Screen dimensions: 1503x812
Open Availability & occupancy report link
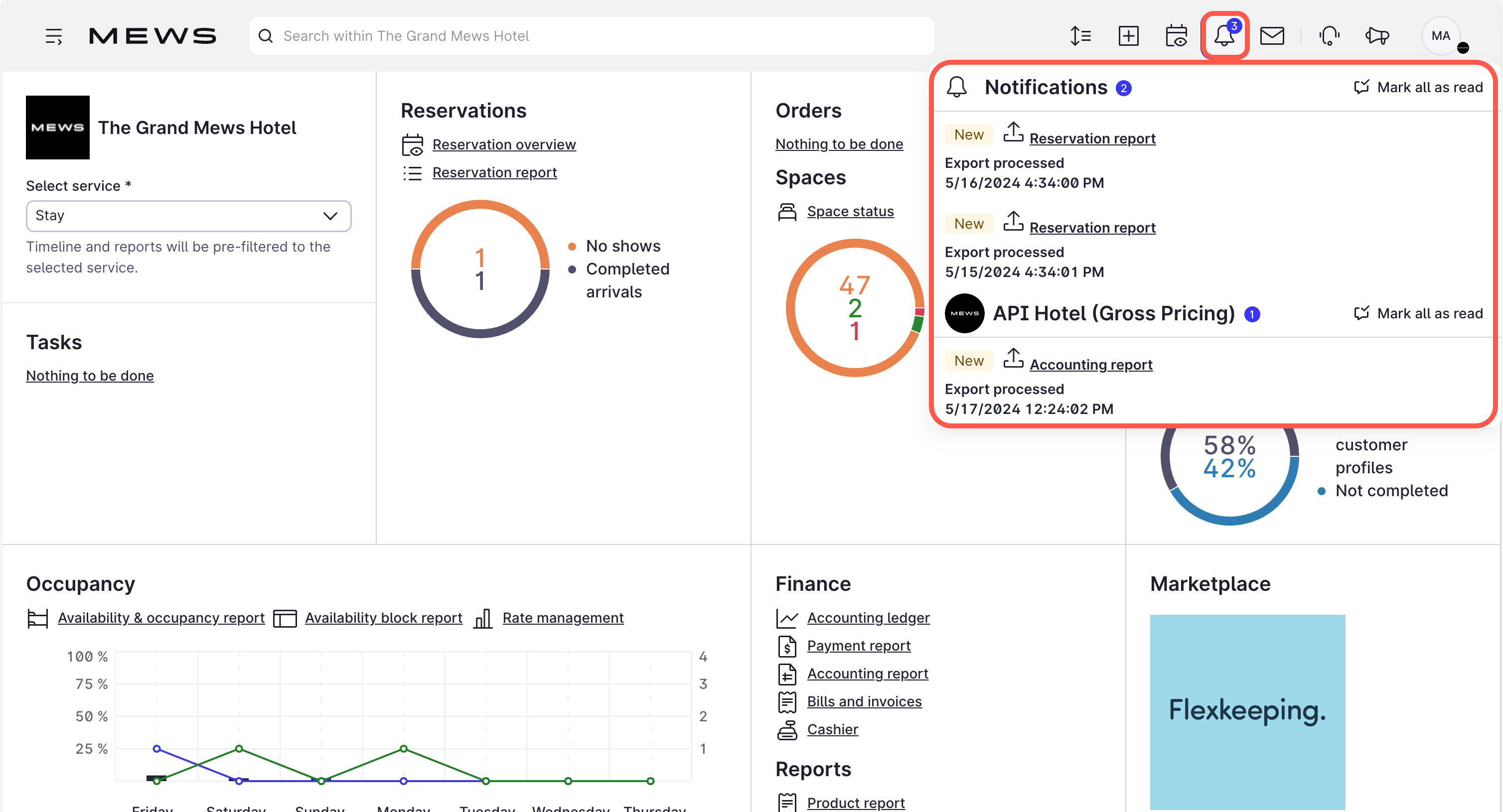pos(161,618)
